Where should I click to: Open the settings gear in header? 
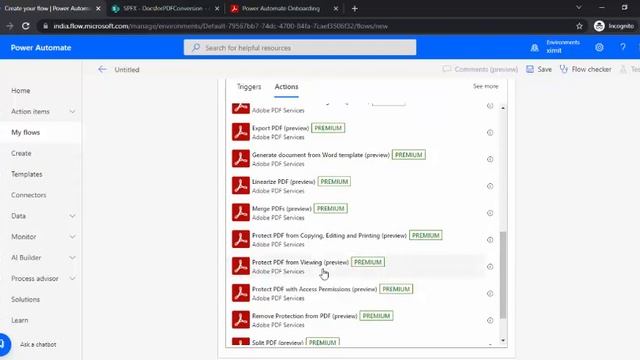tap(599, 47)
